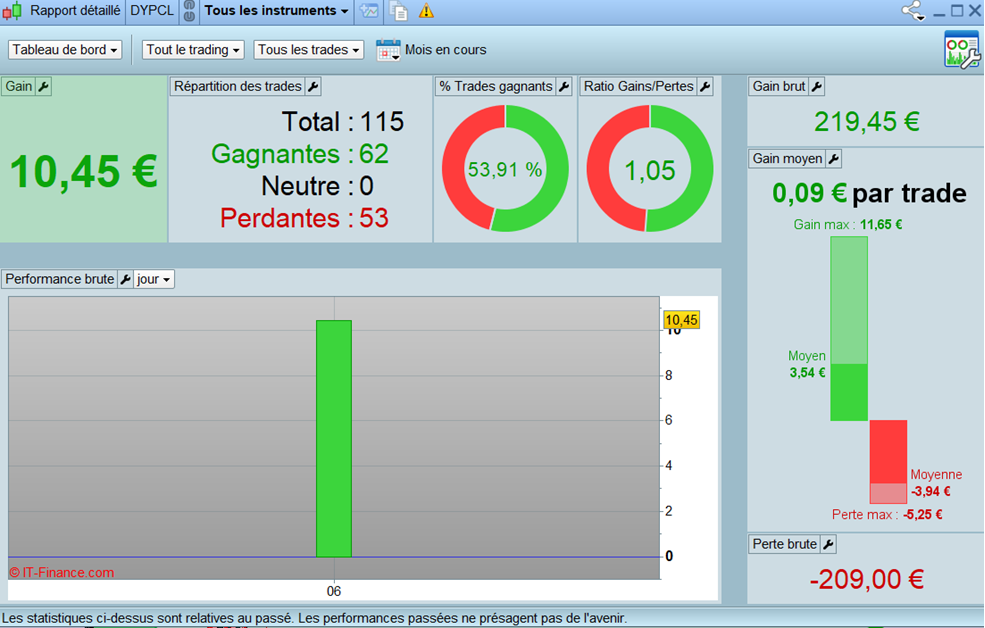Select the DYPCL account label
Viewport: 985px width, 628px height.
pos(151,11)
